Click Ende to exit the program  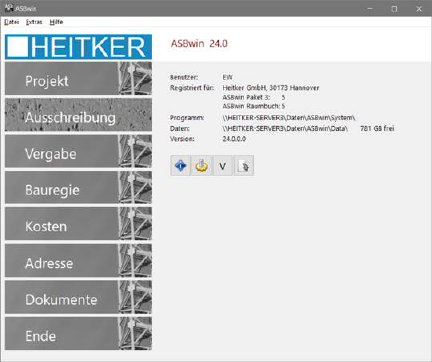(x=78, y=334)
